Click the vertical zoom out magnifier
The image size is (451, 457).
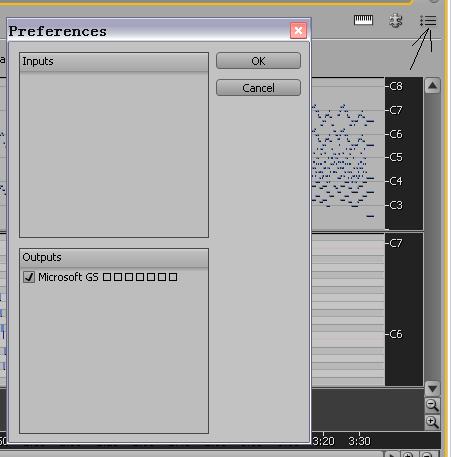click(432, 405)
